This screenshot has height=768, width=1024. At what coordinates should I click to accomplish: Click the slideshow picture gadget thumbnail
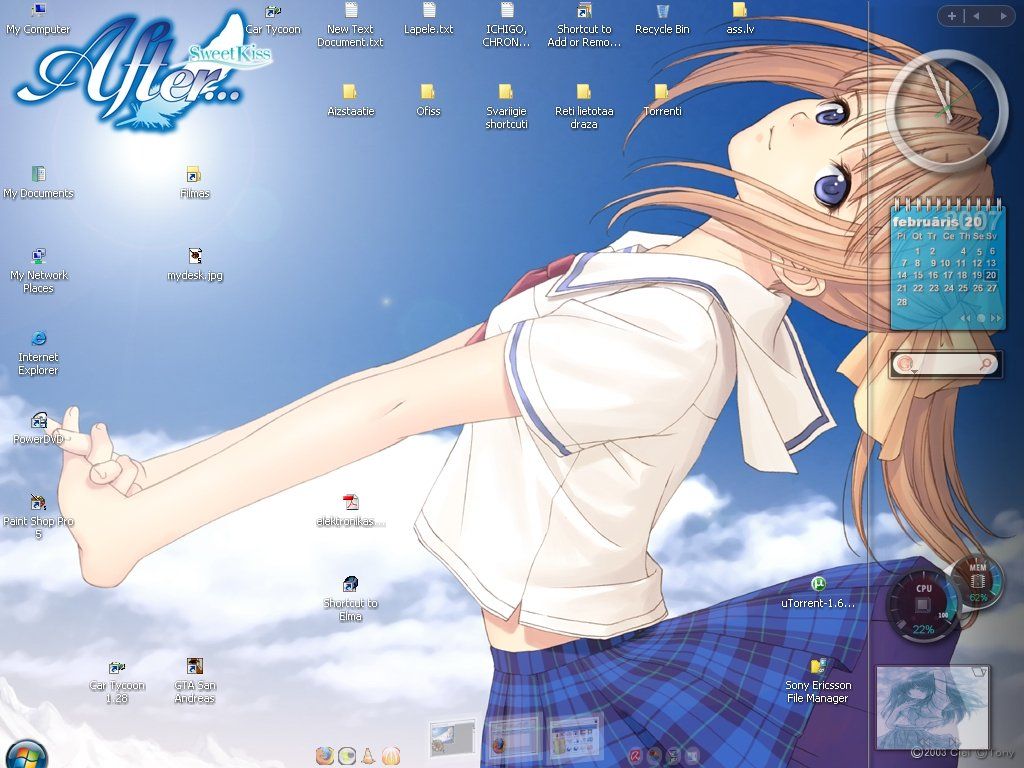tap(933, 708)
